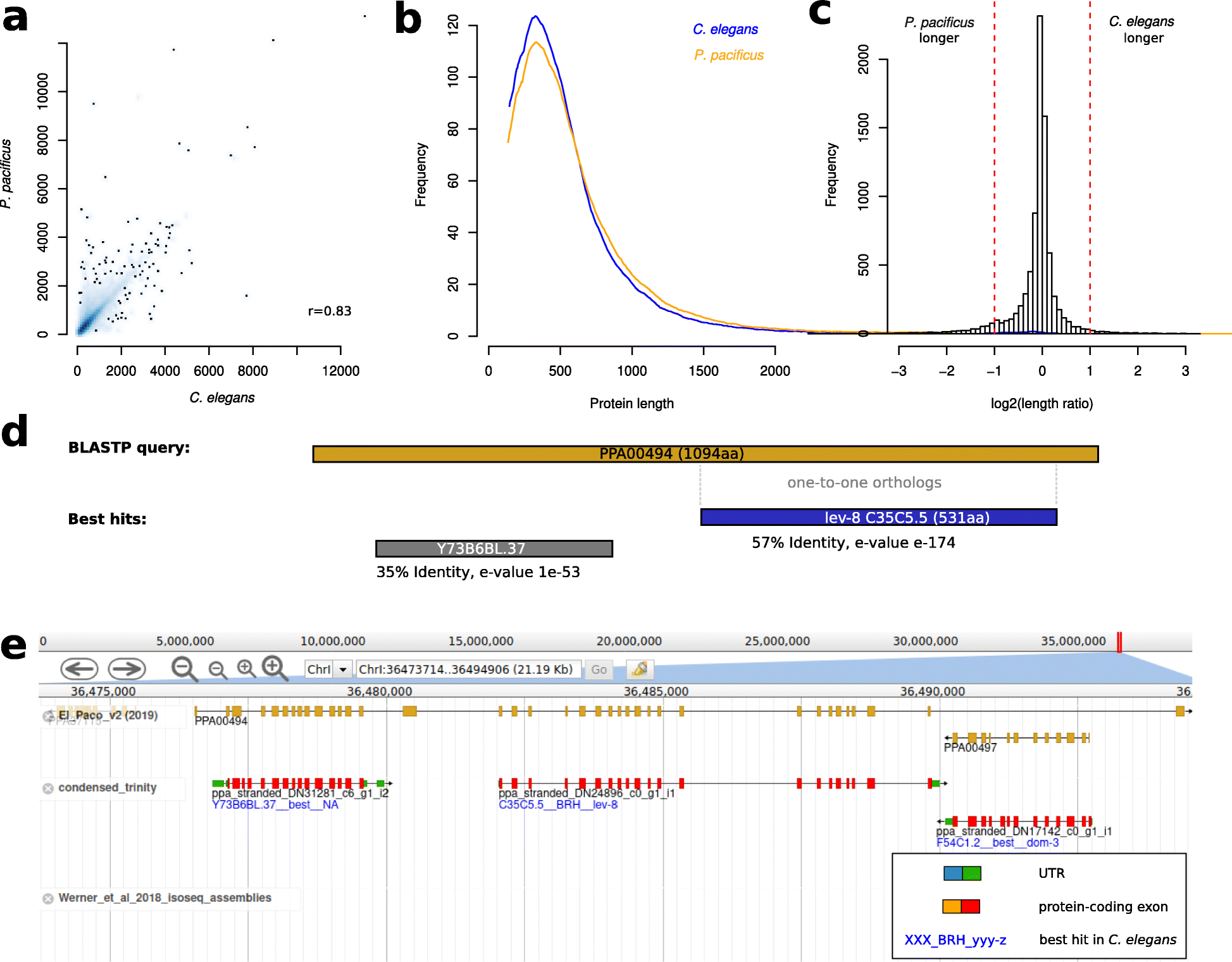
Task: Click the 35% Identity, e-value 1e-53 text
Action: (478, 572)
